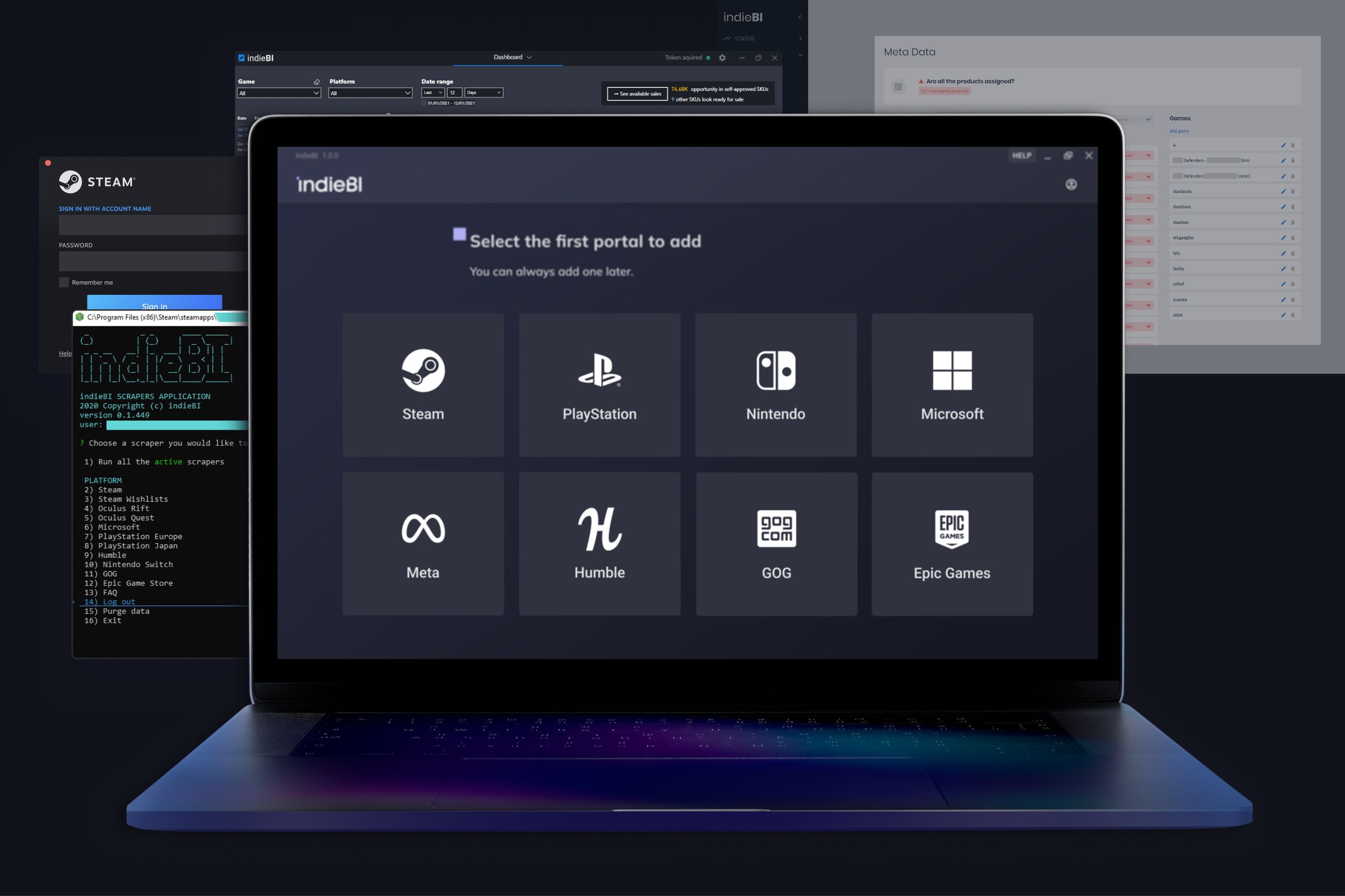Click the 'Add game' link

[1178, 131]
